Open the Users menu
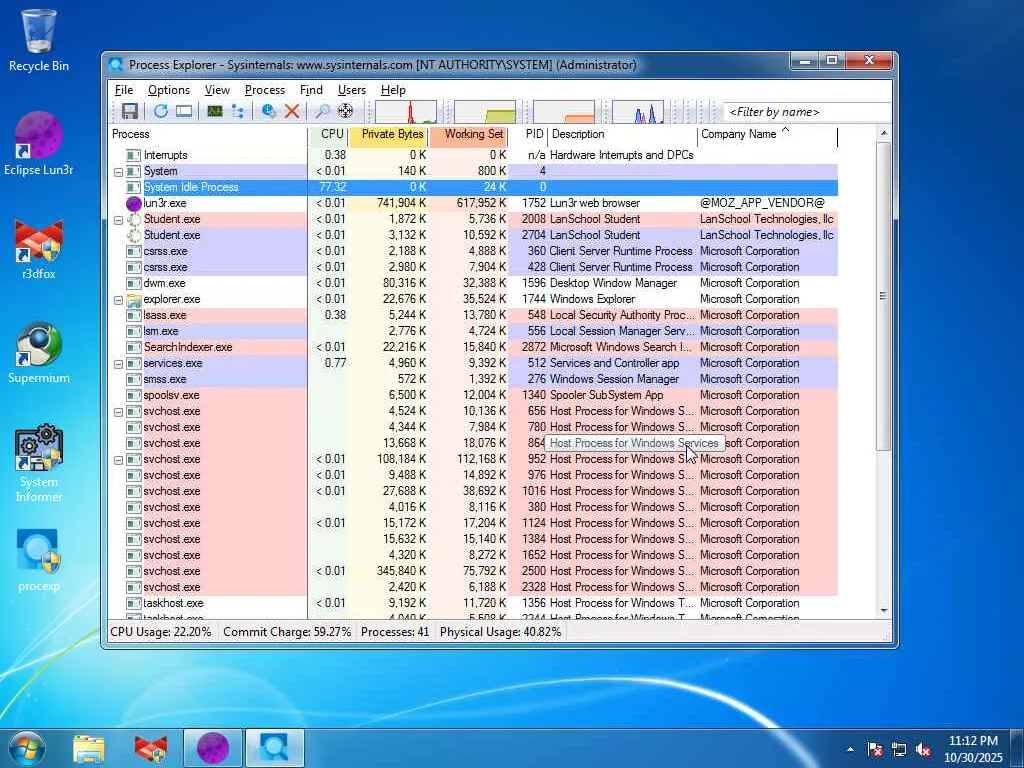This screenshot has width=1024, height=768. click(x=351, y=90)
